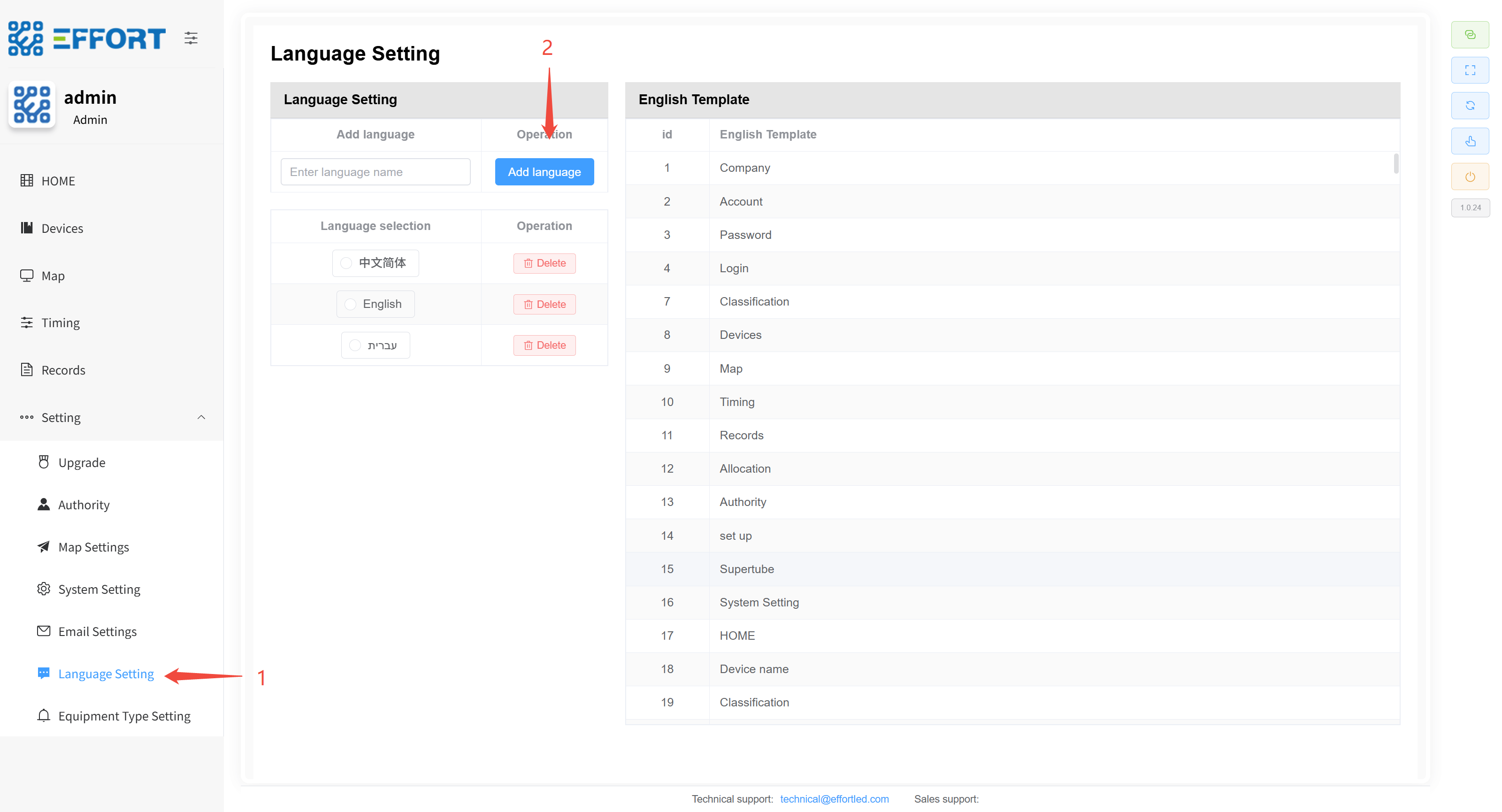Click the English Template table scrollbar
The height and width of the screenshot is (812, 1502).
(x=1396, y=164)
